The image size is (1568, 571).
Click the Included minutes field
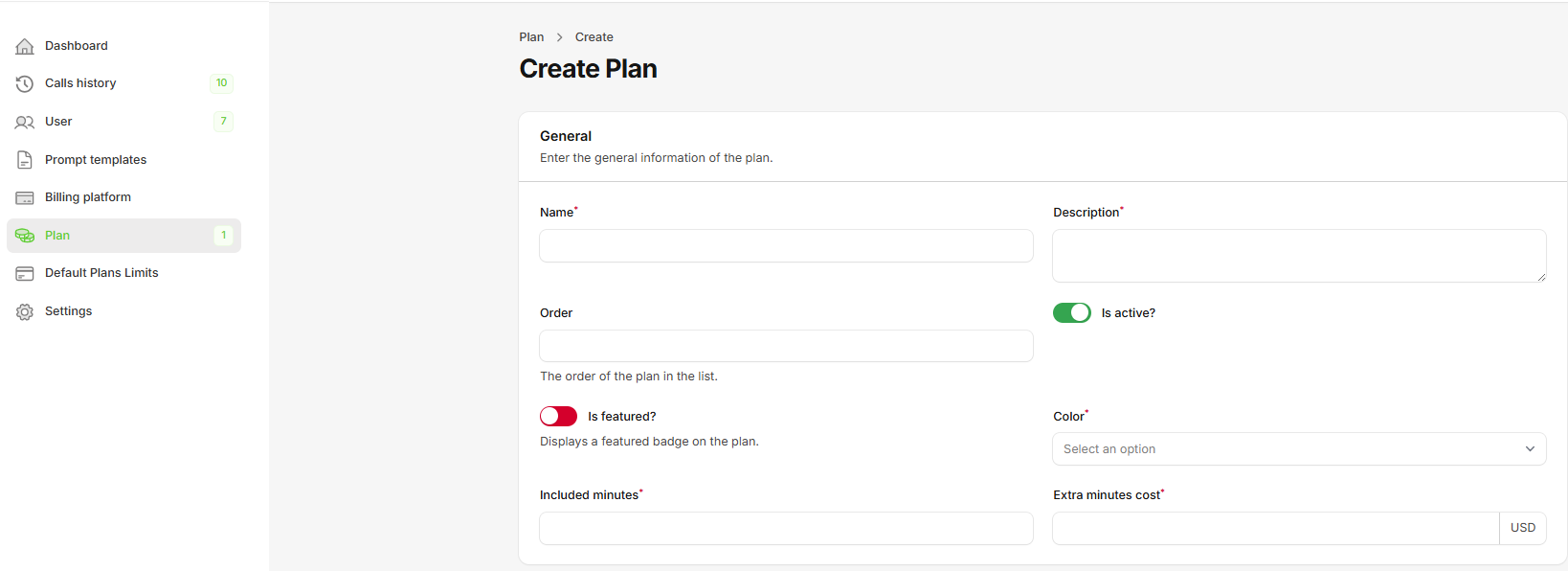tap(785, 528)
